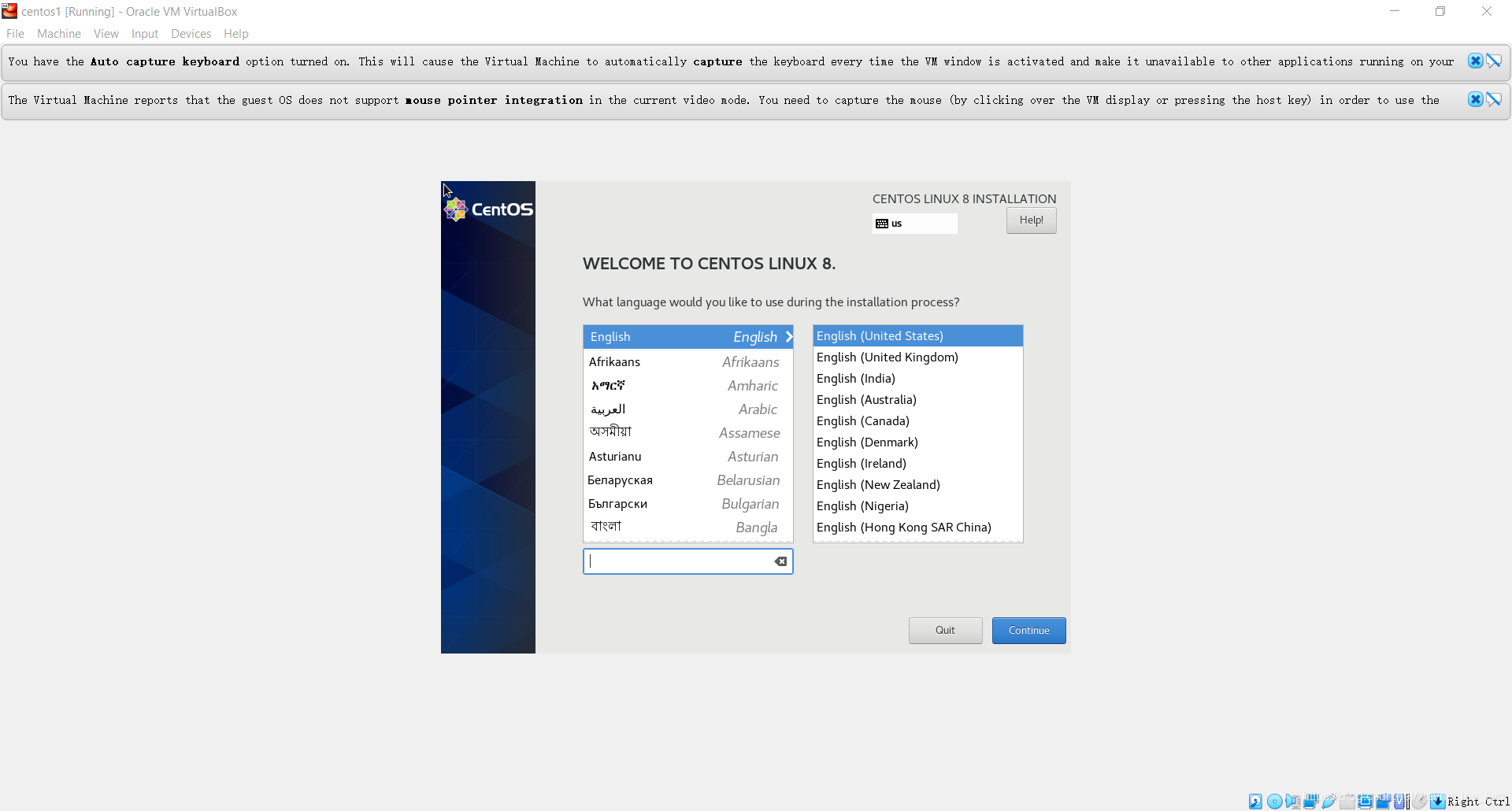Click CPU virtualization status icon
Screen dimensions: 1512x811
tap(1399, 802)
